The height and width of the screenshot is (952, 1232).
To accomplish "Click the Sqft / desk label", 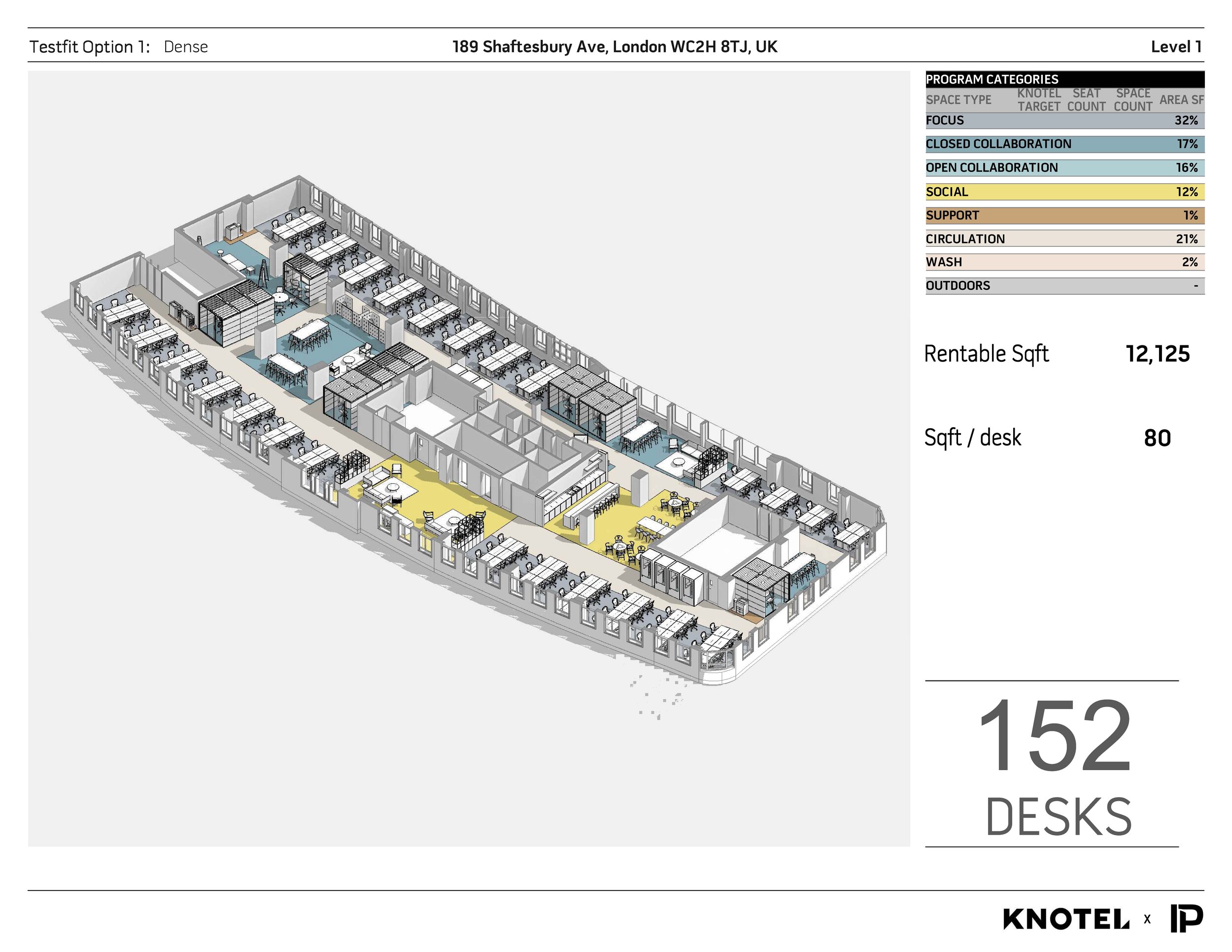I will [x=972, y=438].
